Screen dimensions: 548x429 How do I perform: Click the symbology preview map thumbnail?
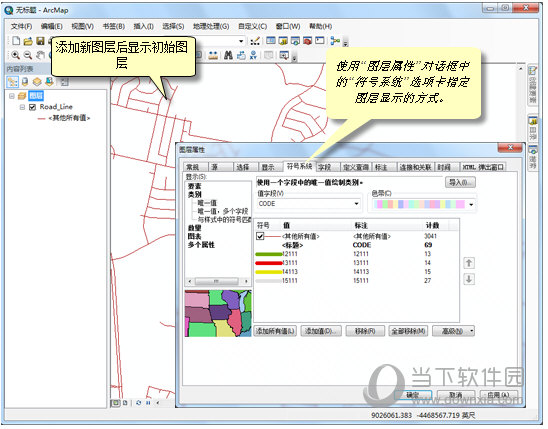tap(218, 313)
